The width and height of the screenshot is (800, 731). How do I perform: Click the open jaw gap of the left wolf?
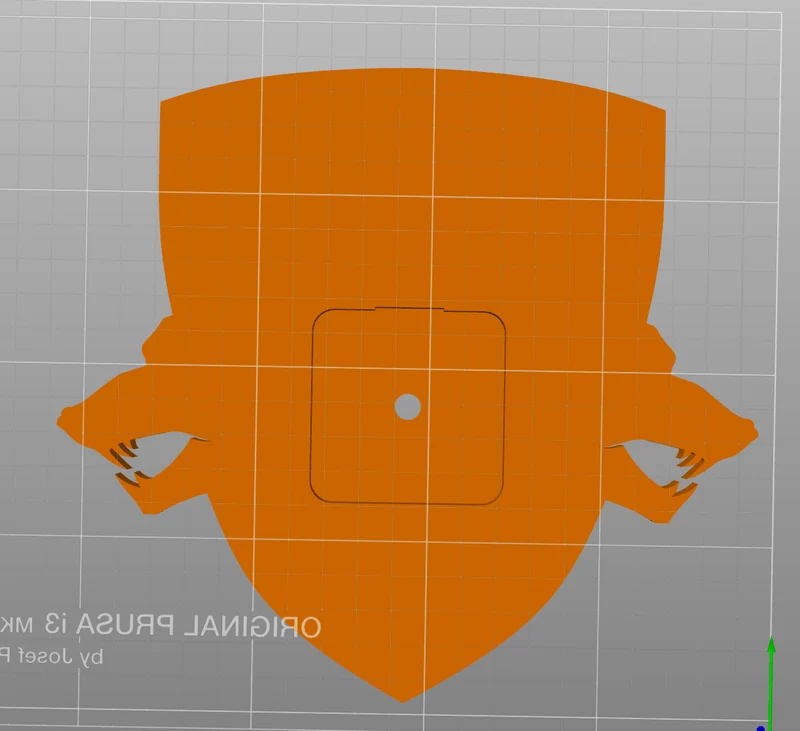coord(163,454)
